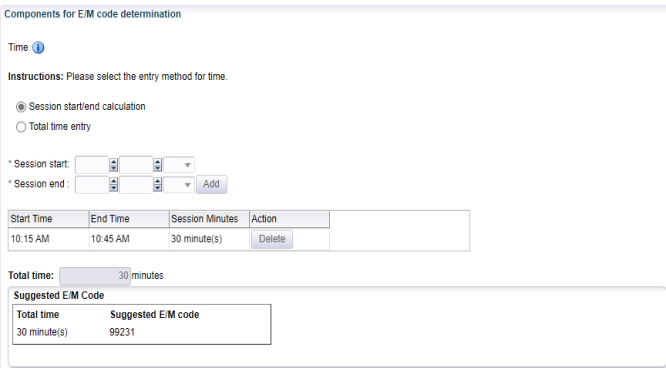Delete the 10:15 AM session row
The width and height of the screenshot is (666, 368).
pos(272,239)
